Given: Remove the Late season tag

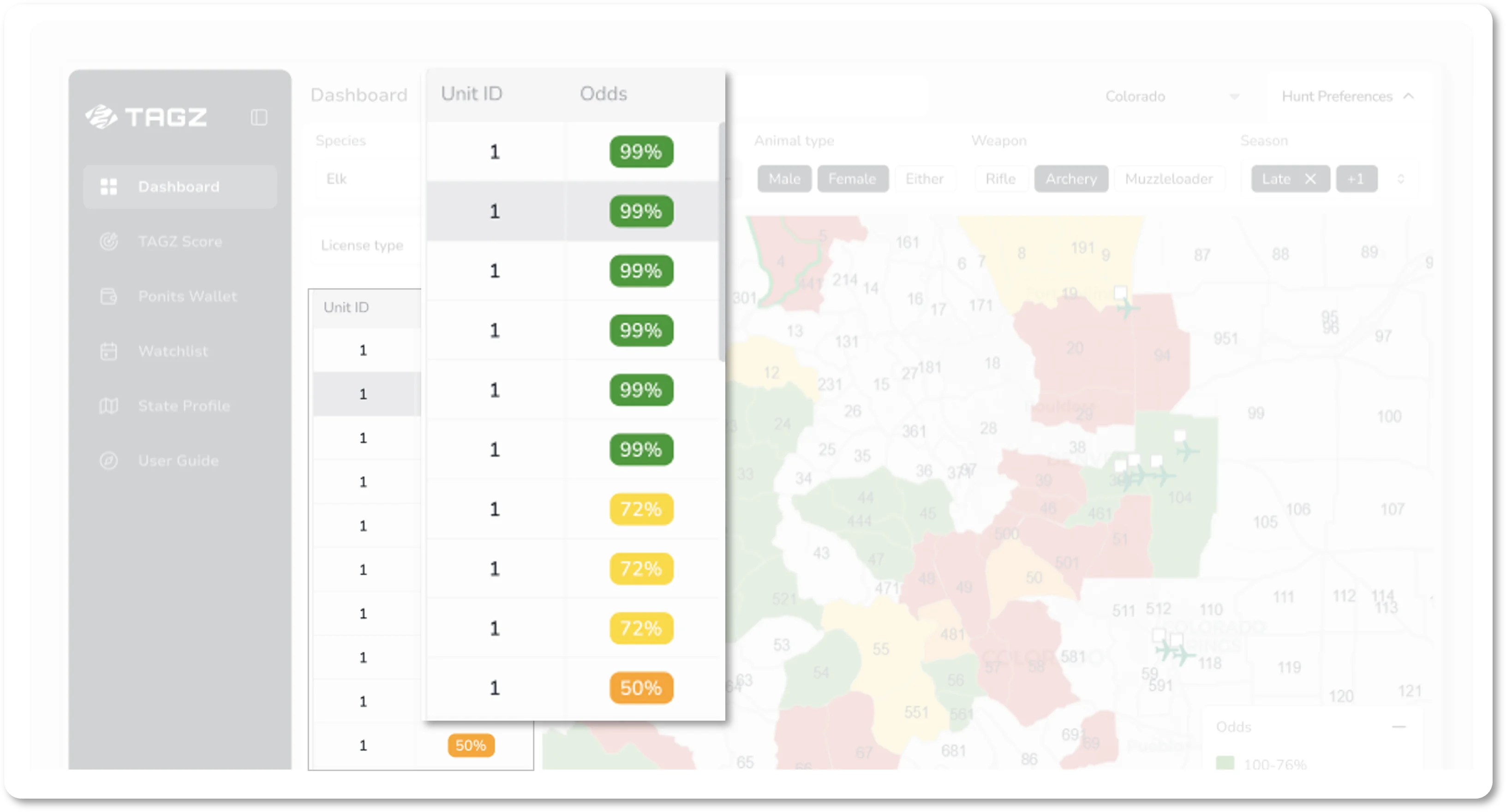Looking at the screenshot, I should (1310, 179).
